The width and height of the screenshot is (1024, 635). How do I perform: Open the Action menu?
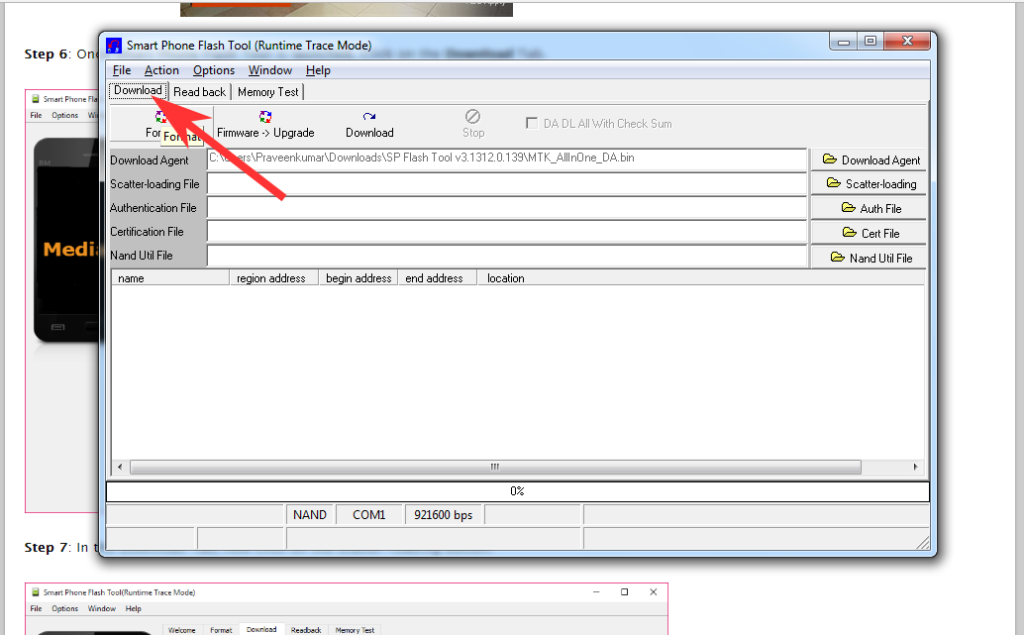tap(161, 71)
